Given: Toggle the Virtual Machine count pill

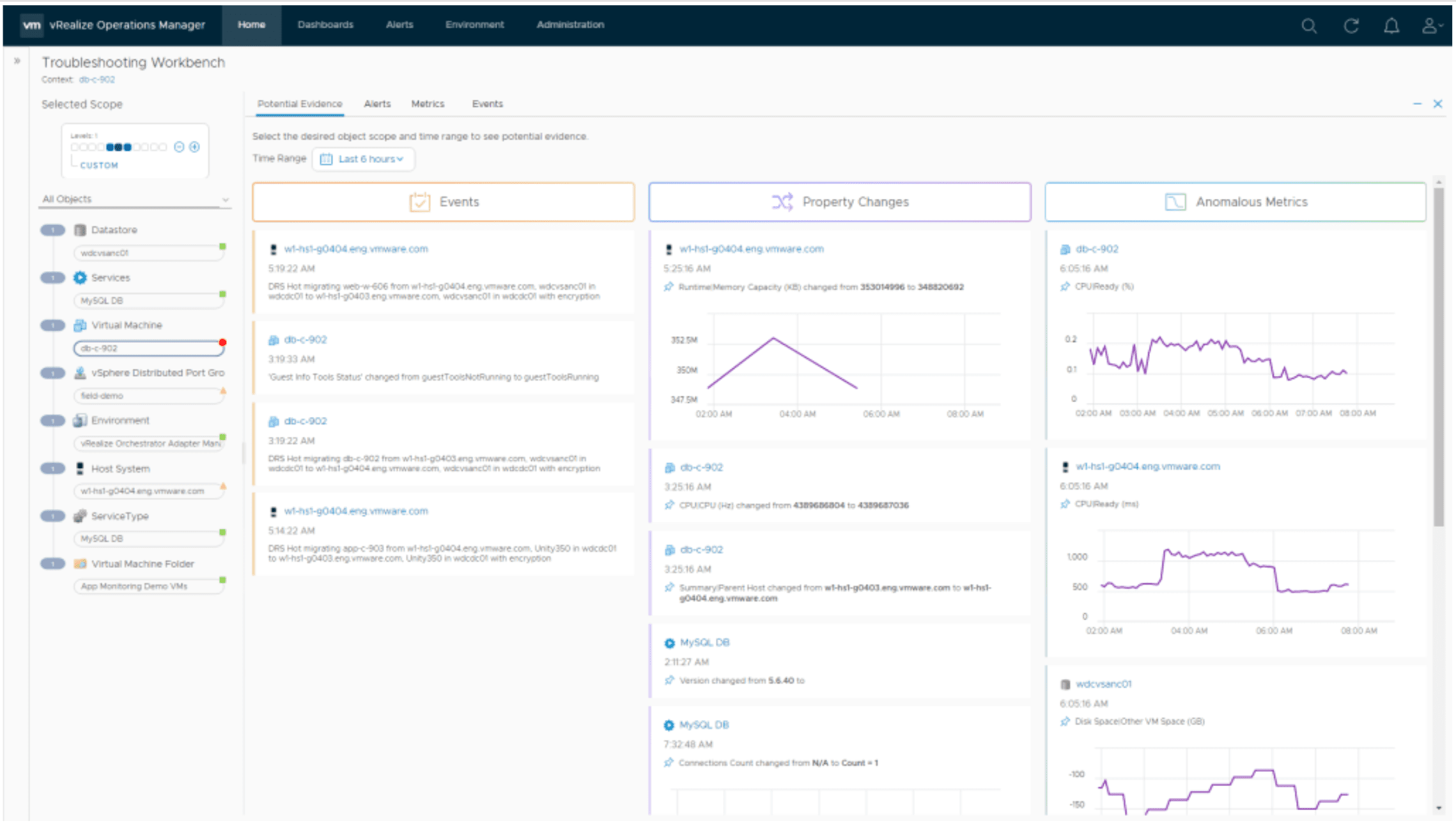Looking at the screenshot, I should tap(53, 325).
